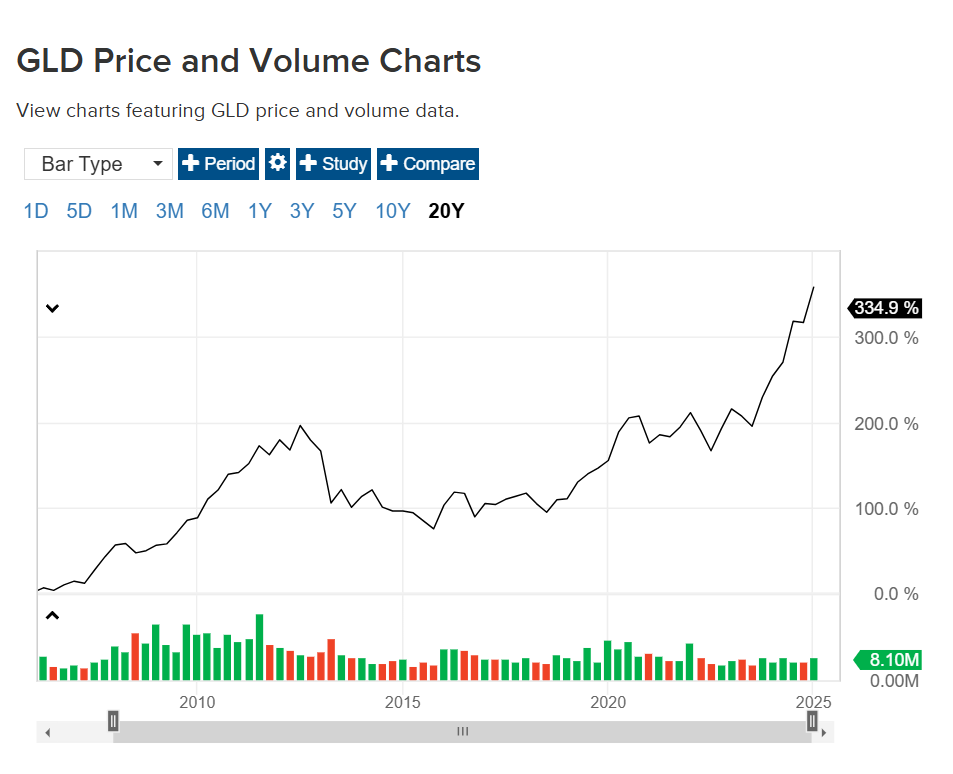Click the right range slider handle
Screen dimensions: 953x774
pyautogui.click(x=812, y=721)
